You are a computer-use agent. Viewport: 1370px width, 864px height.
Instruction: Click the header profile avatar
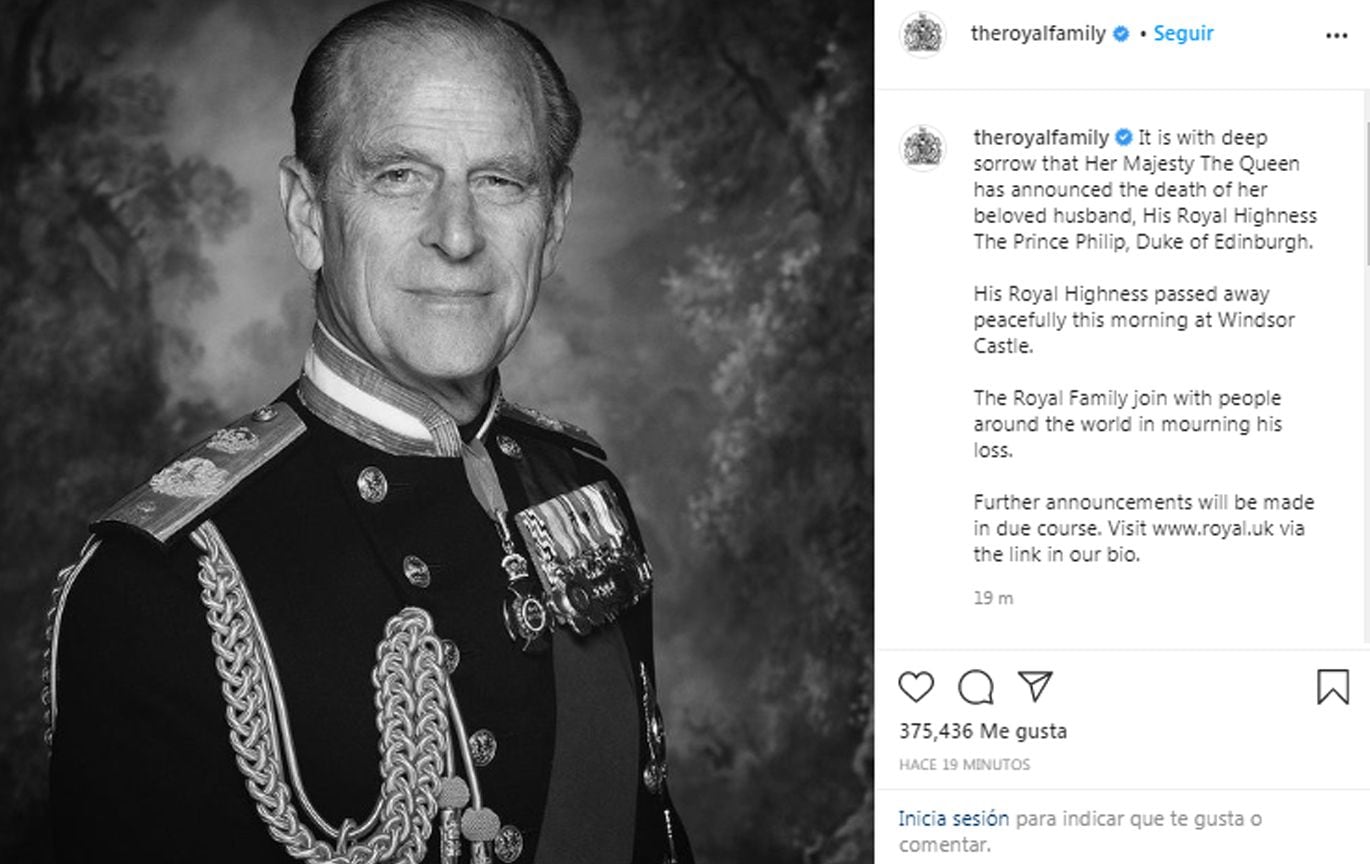click(922, 34)
